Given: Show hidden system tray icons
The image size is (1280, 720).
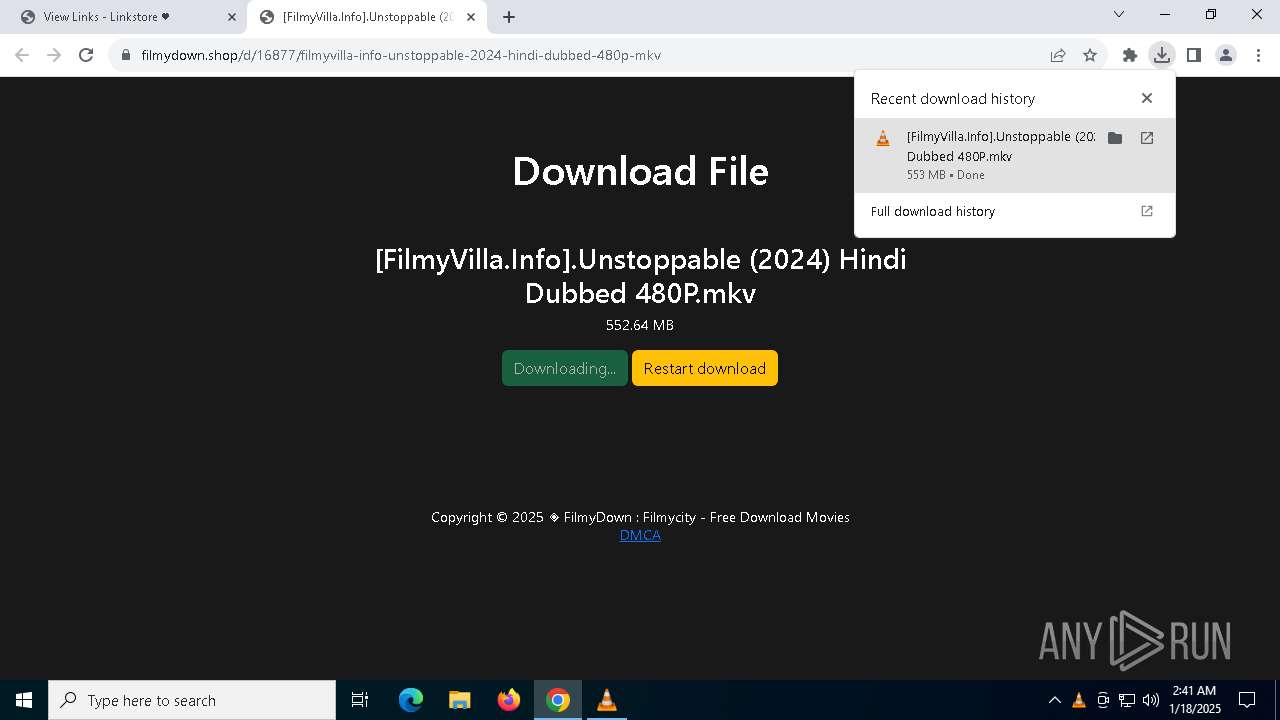Looking at the screenshot, I should tap(1054, 700).
